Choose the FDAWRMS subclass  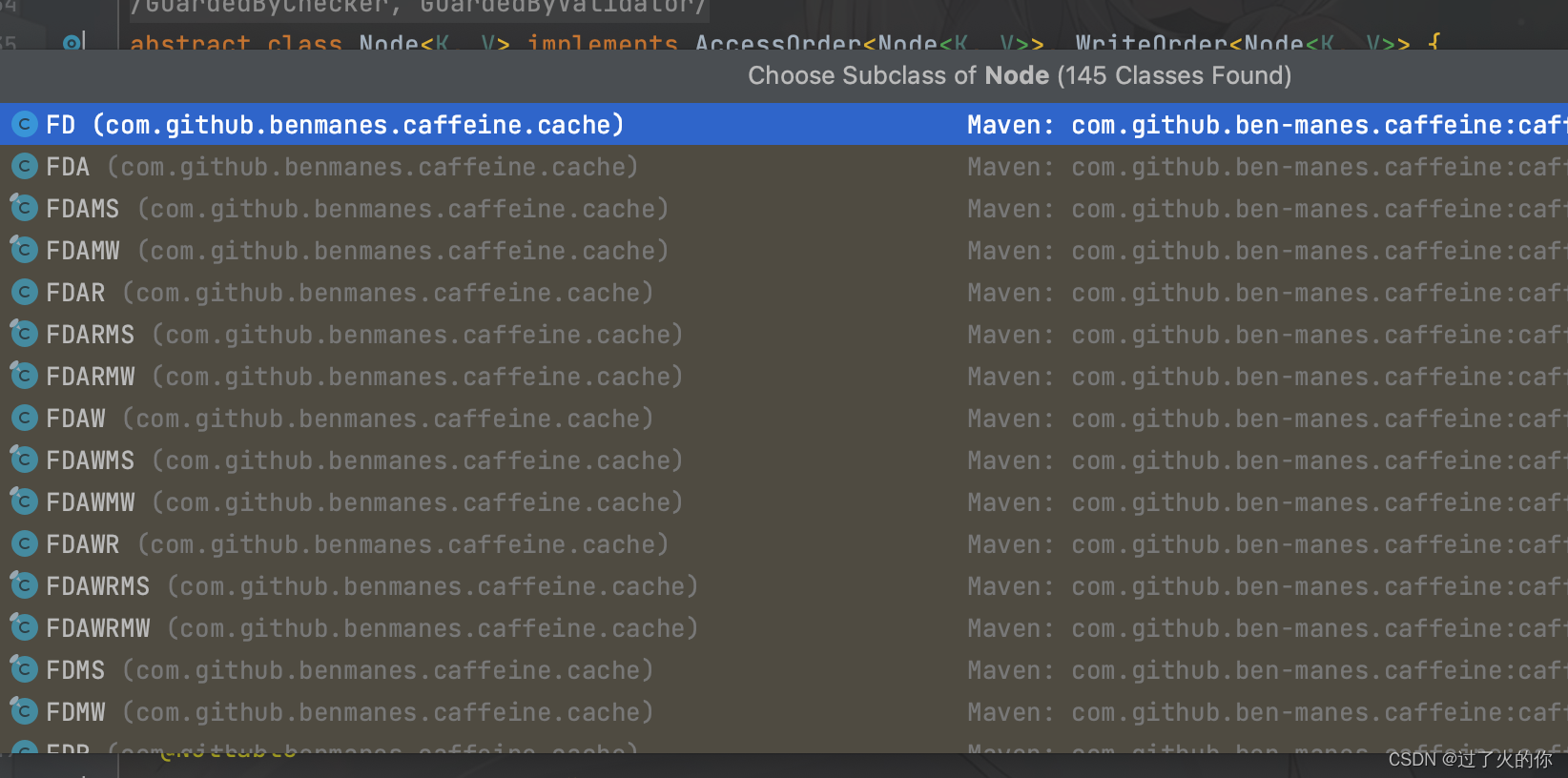click(784, 585)
